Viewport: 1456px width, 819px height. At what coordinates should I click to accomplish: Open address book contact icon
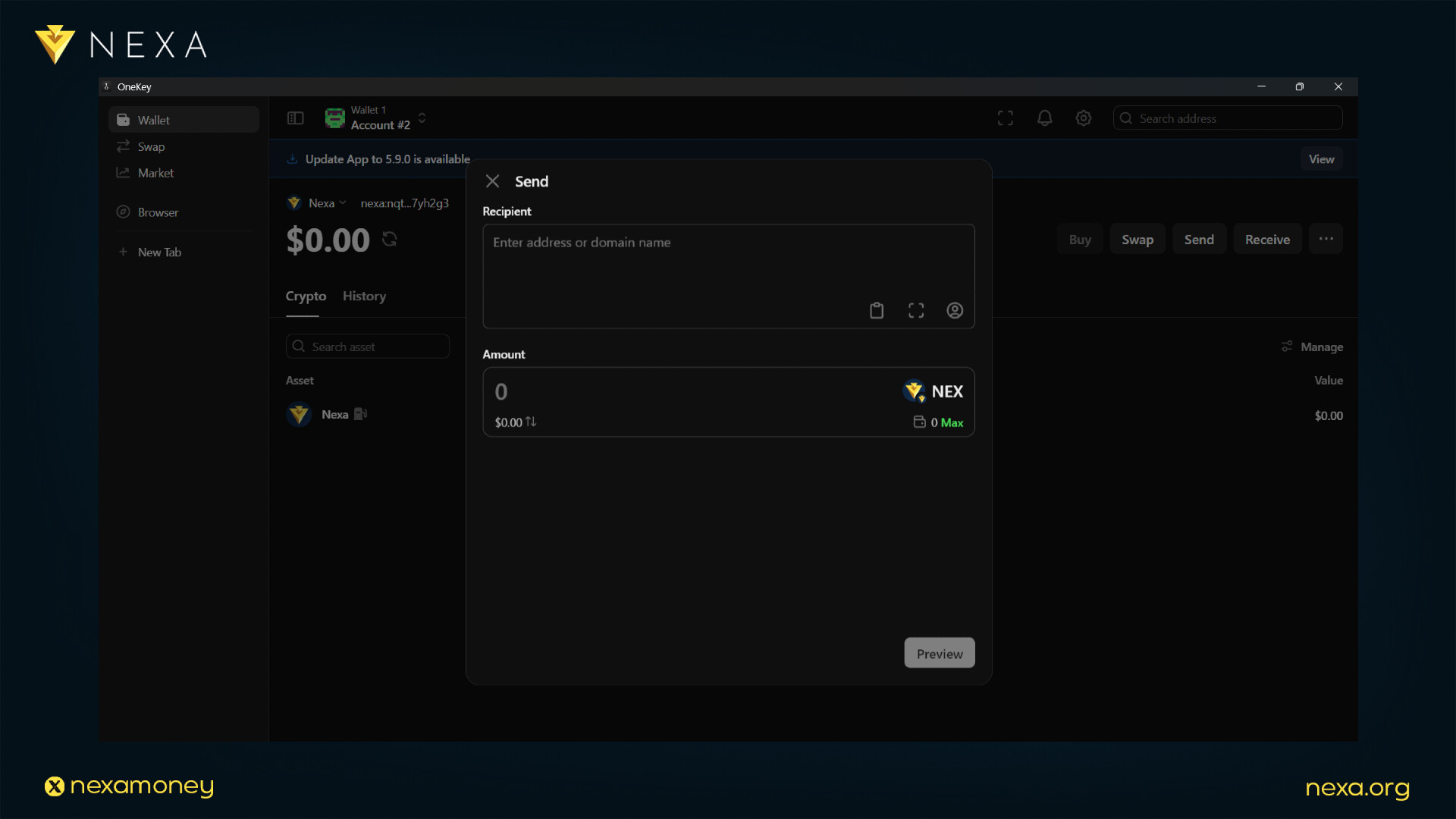coord(955,310)
